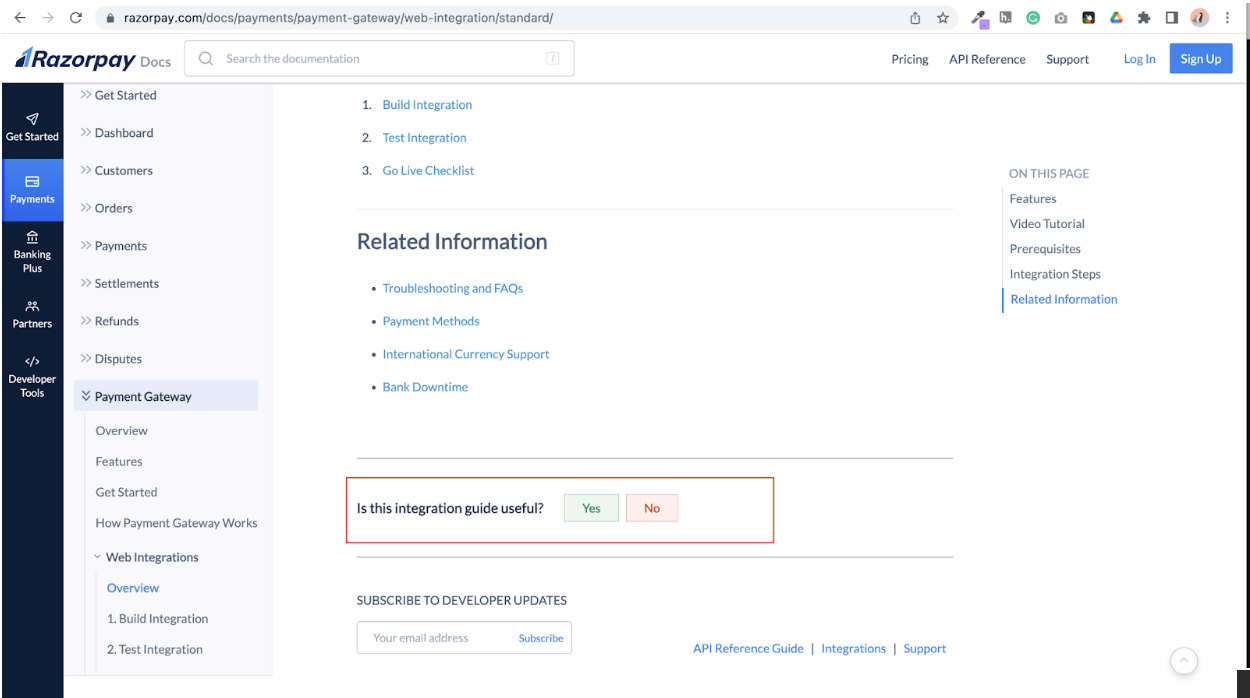
Task: Click the back-to-top arrow button
Action: coord(1184,661)
